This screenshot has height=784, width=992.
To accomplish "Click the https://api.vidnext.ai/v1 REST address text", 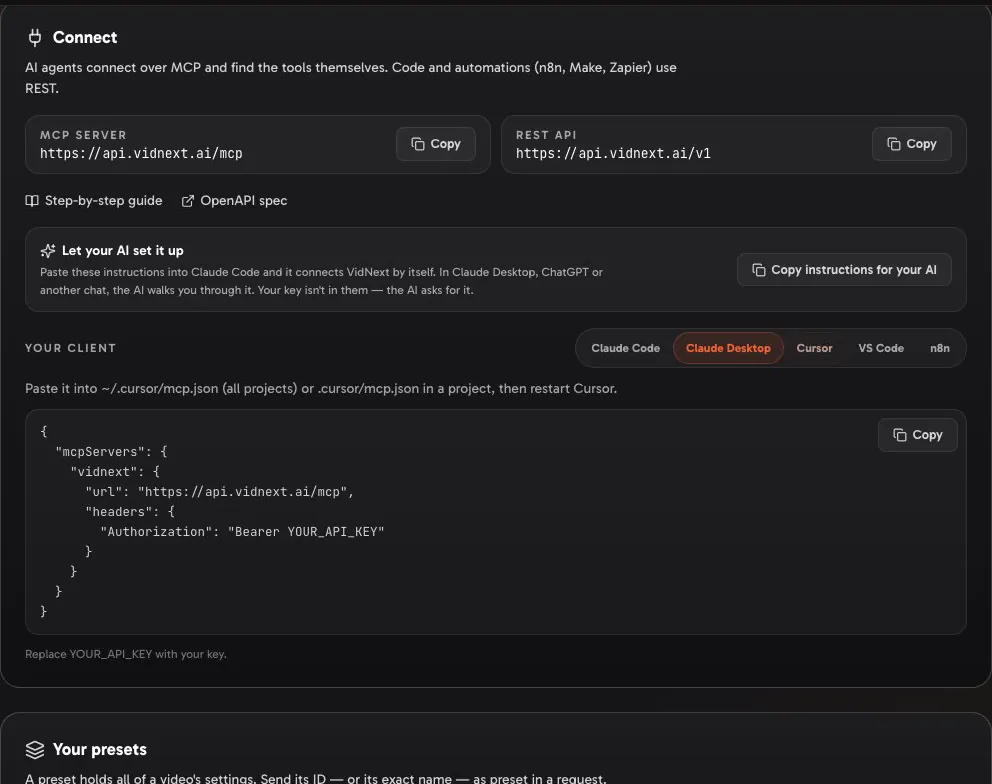I will [613, 153].
